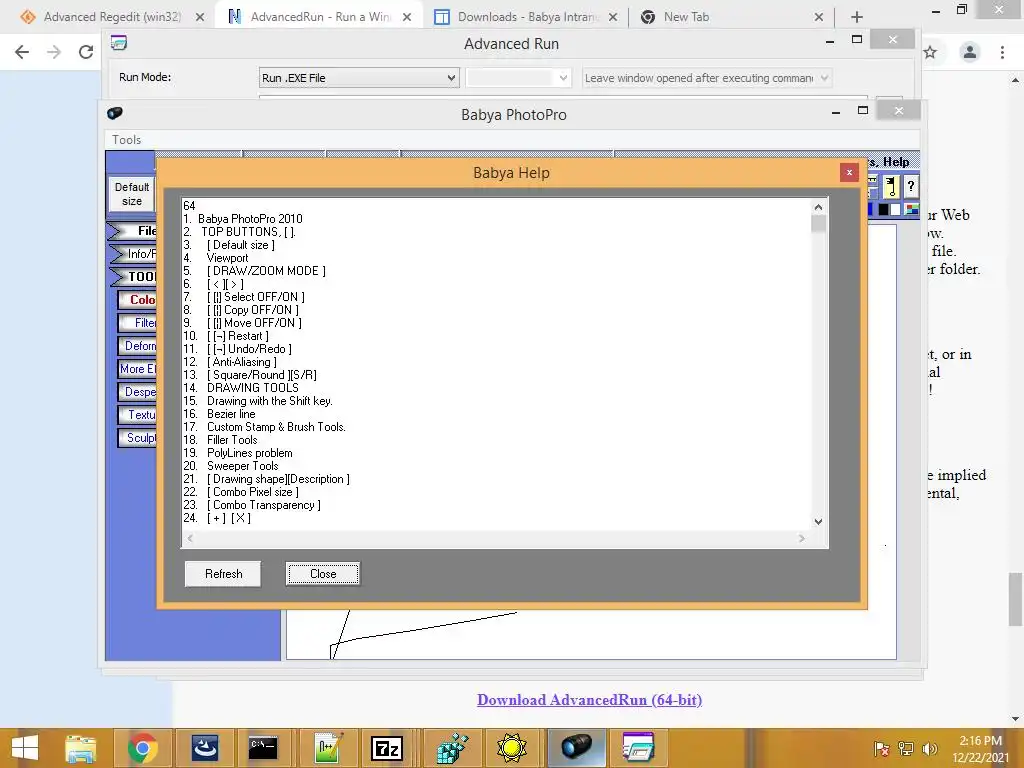Click the Texture button in PhotoPro sidebar

point(138,415)
